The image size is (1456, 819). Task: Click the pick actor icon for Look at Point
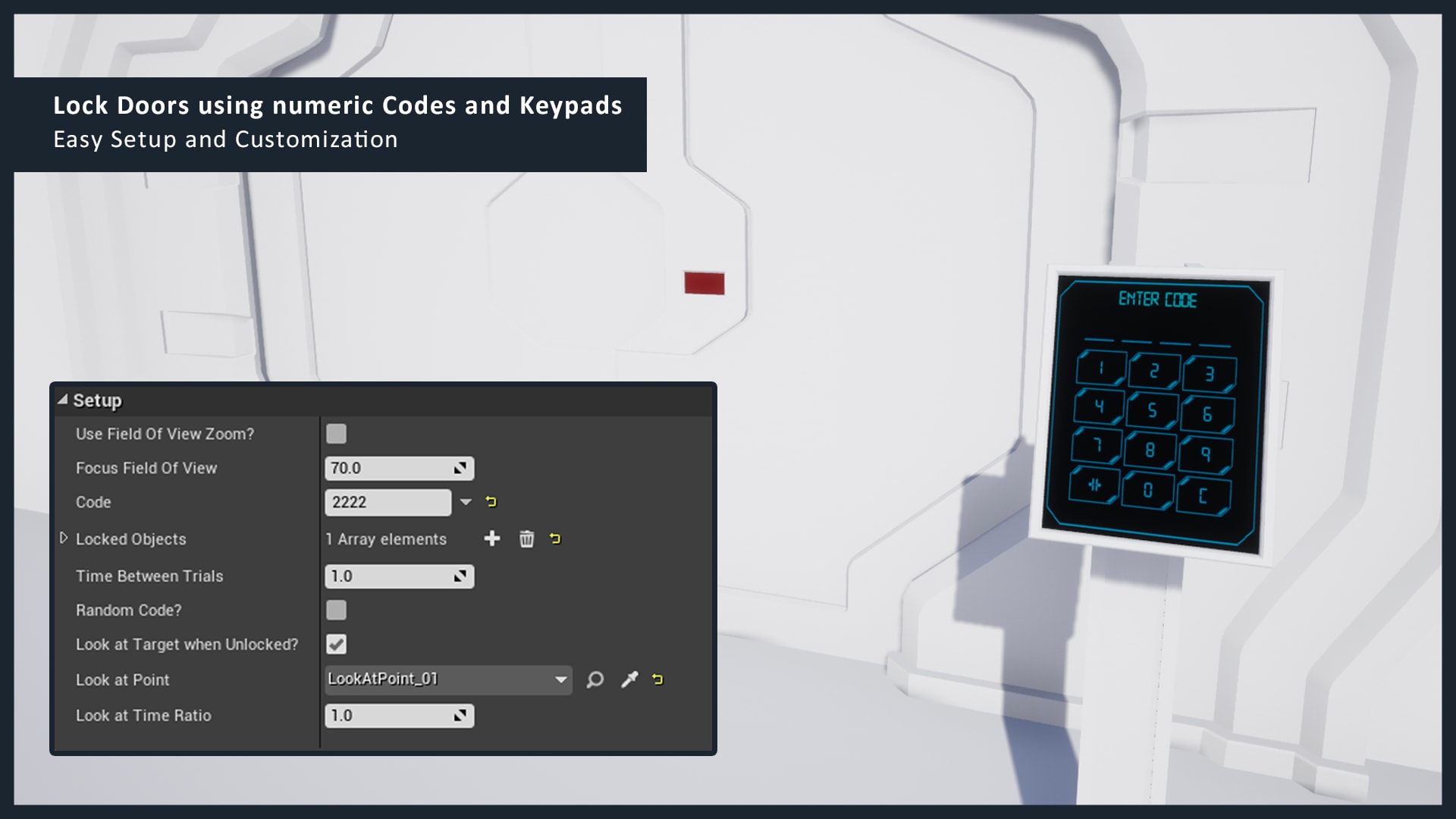coord(627,680)
